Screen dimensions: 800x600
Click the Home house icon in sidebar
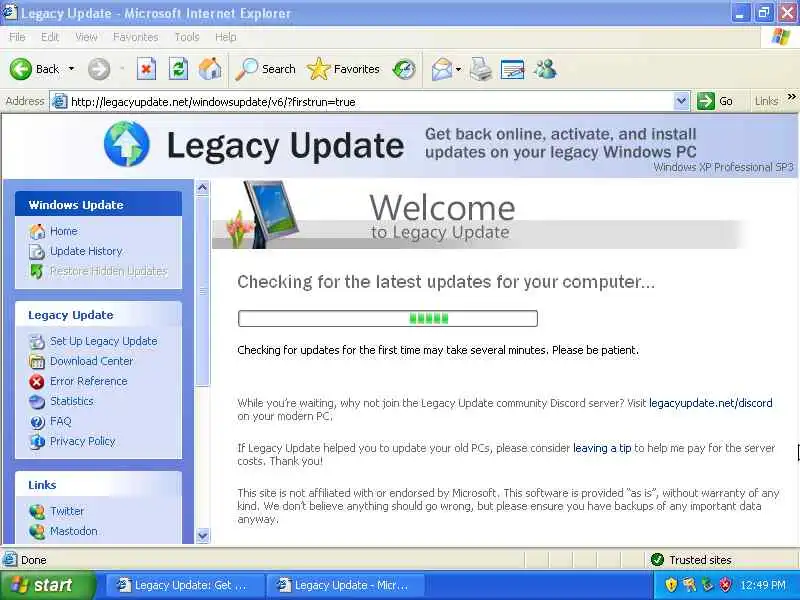pos(37,231)
